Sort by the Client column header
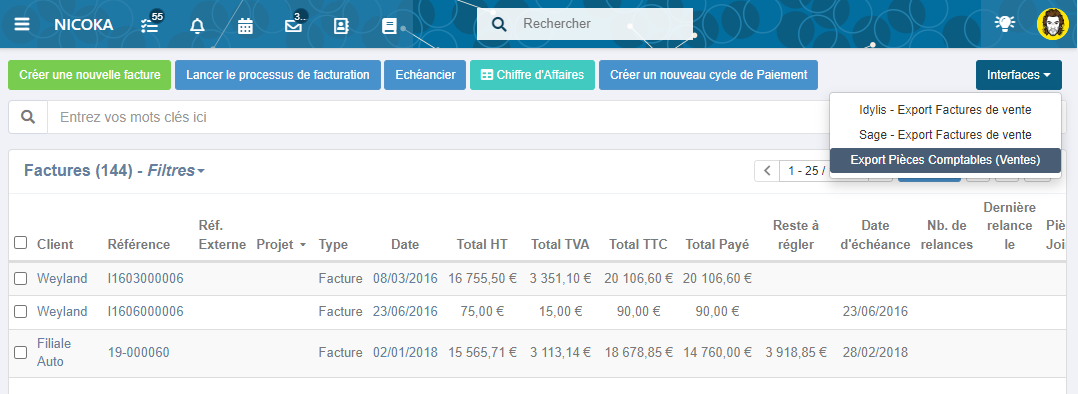Viewport: 1078px width, 394px height. point(55,245)
